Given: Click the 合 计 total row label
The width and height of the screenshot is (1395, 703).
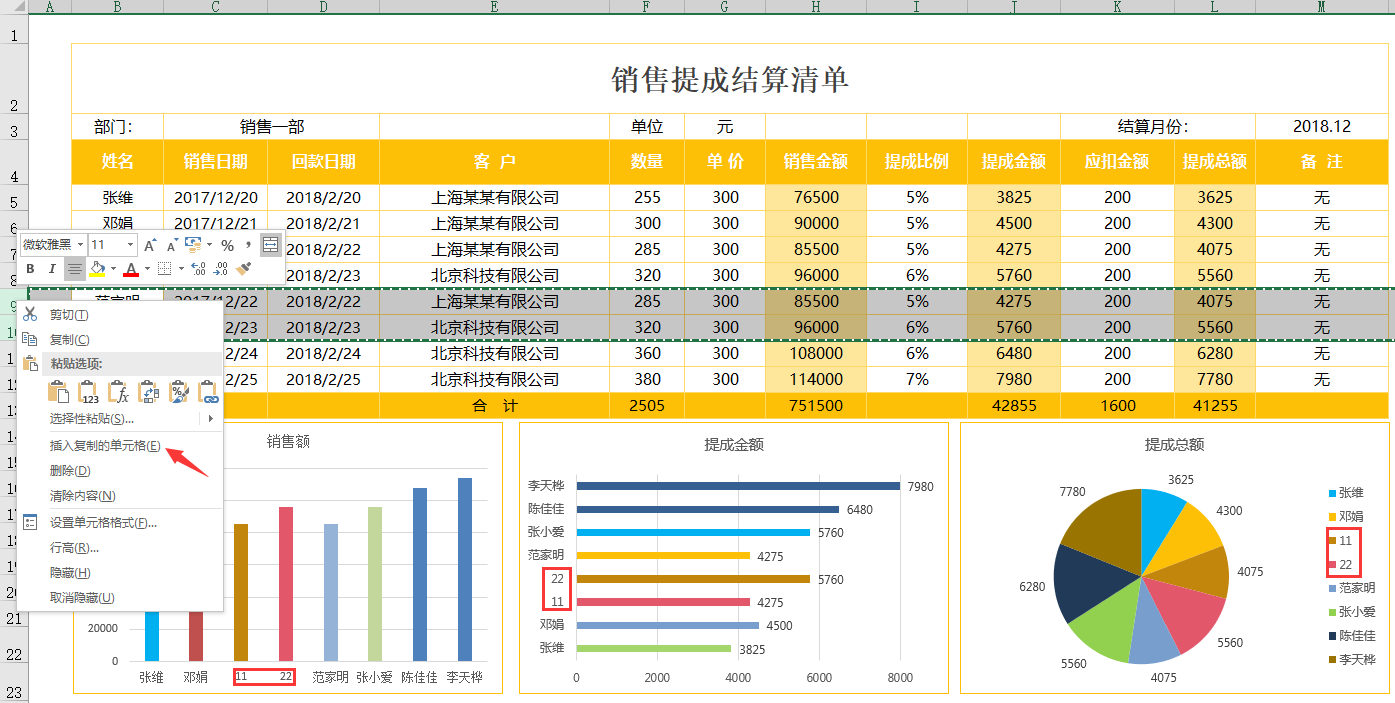Looking at the screenshot, I should 494,406.
